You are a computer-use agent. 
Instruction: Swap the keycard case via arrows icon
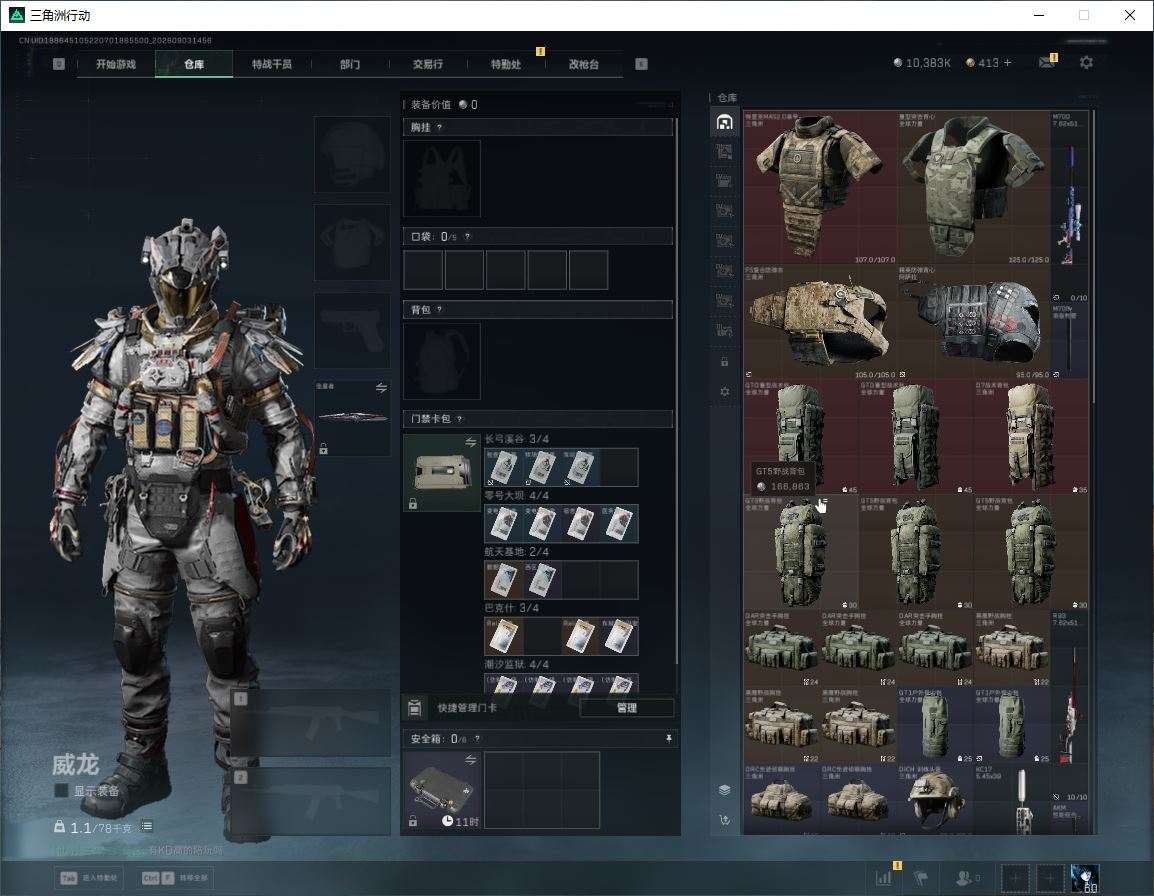point(470,442)
